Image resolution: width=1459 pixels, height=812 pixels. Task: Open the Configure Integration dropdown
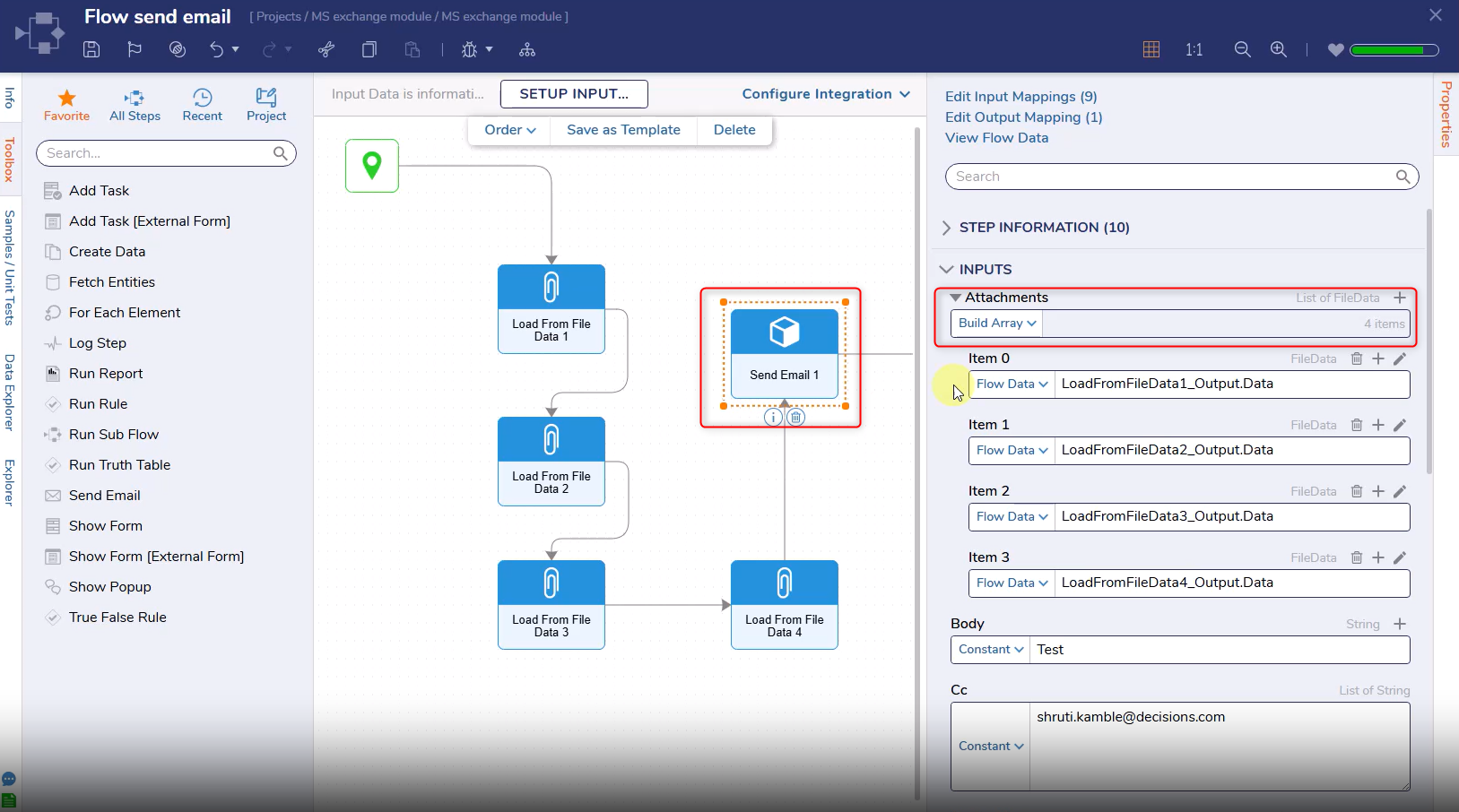point(826,94)
